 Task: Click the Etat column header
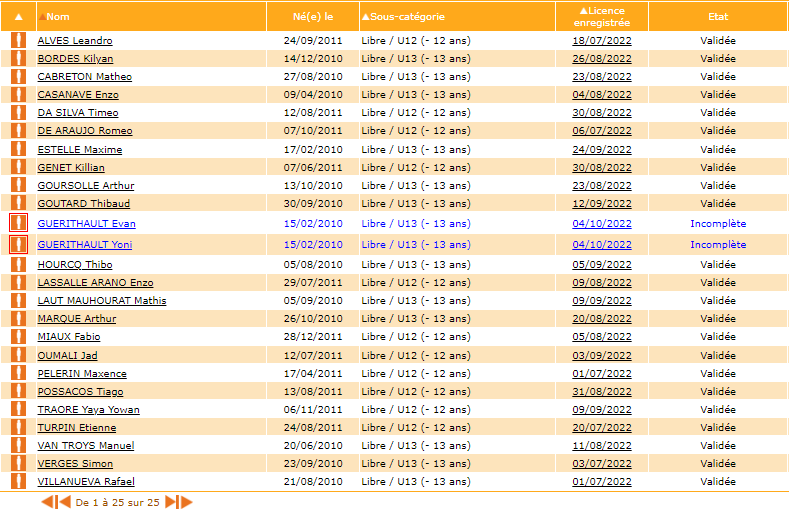point(717,17)
